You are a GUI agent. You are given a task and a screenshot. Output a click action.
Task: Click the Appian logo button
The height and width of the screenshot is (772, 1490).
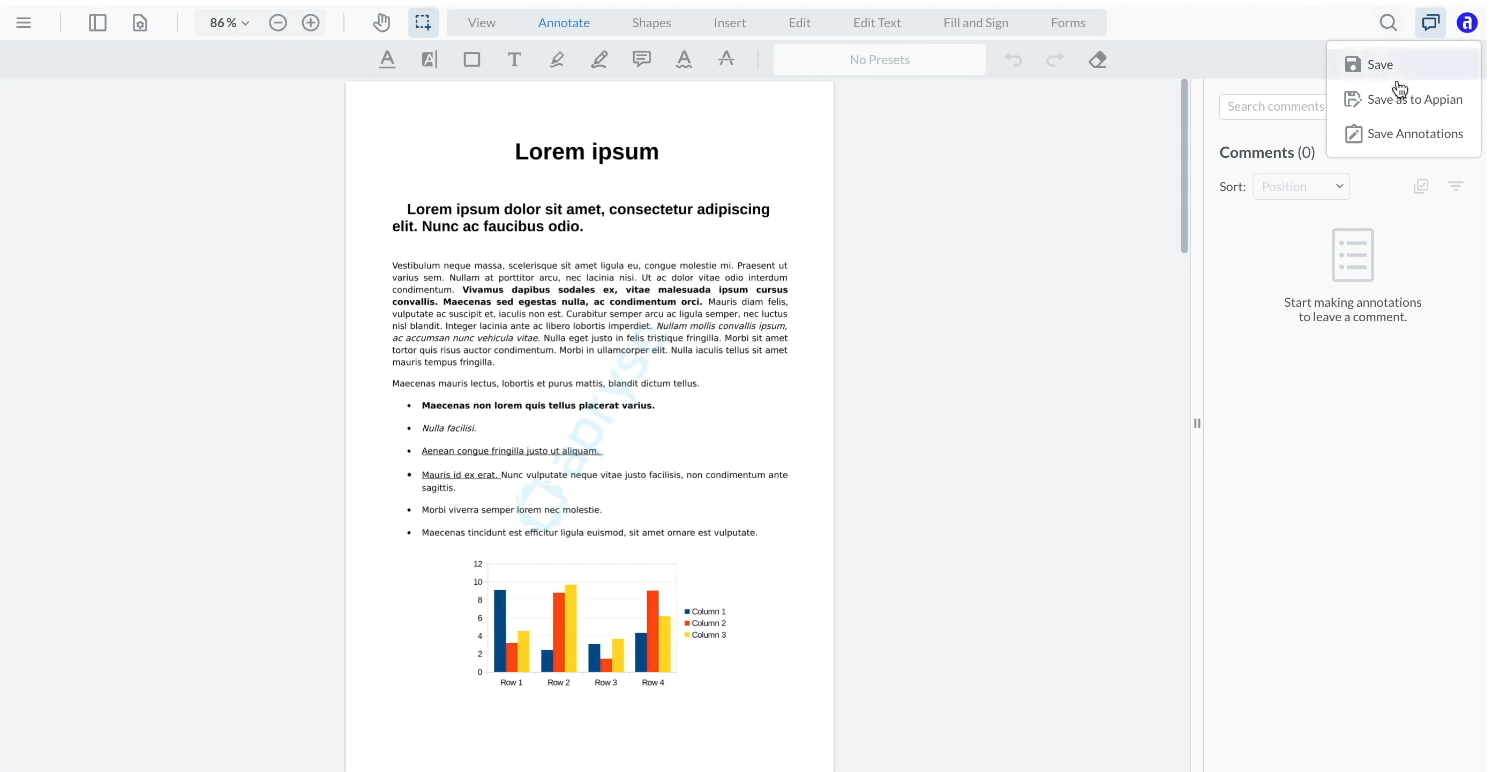1467,22
